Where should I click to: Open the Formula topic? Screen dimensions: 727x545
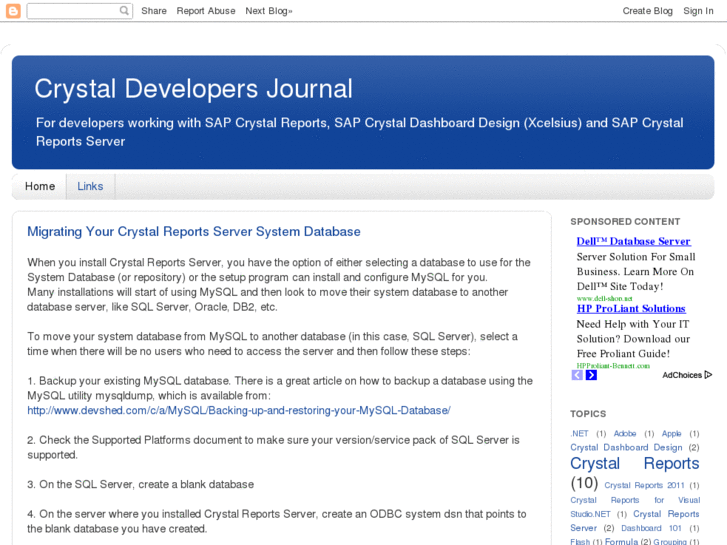click(x=621, y=541)
